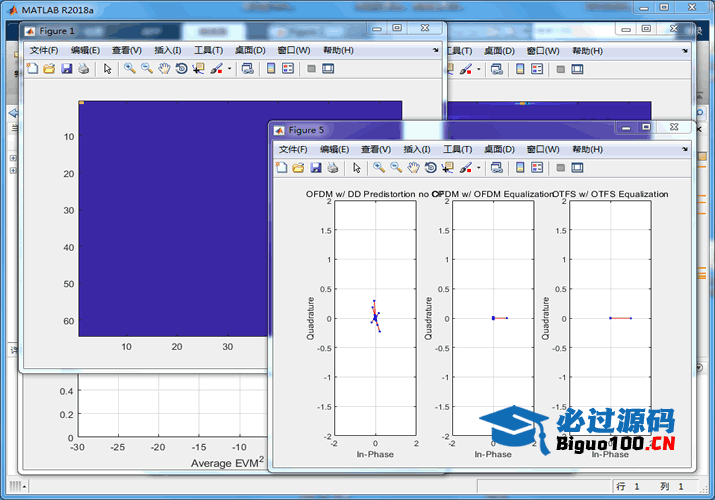Open file via folder icon in Figure 1
The width and height of the screenshot is (715, 500).
pos(48,69)
